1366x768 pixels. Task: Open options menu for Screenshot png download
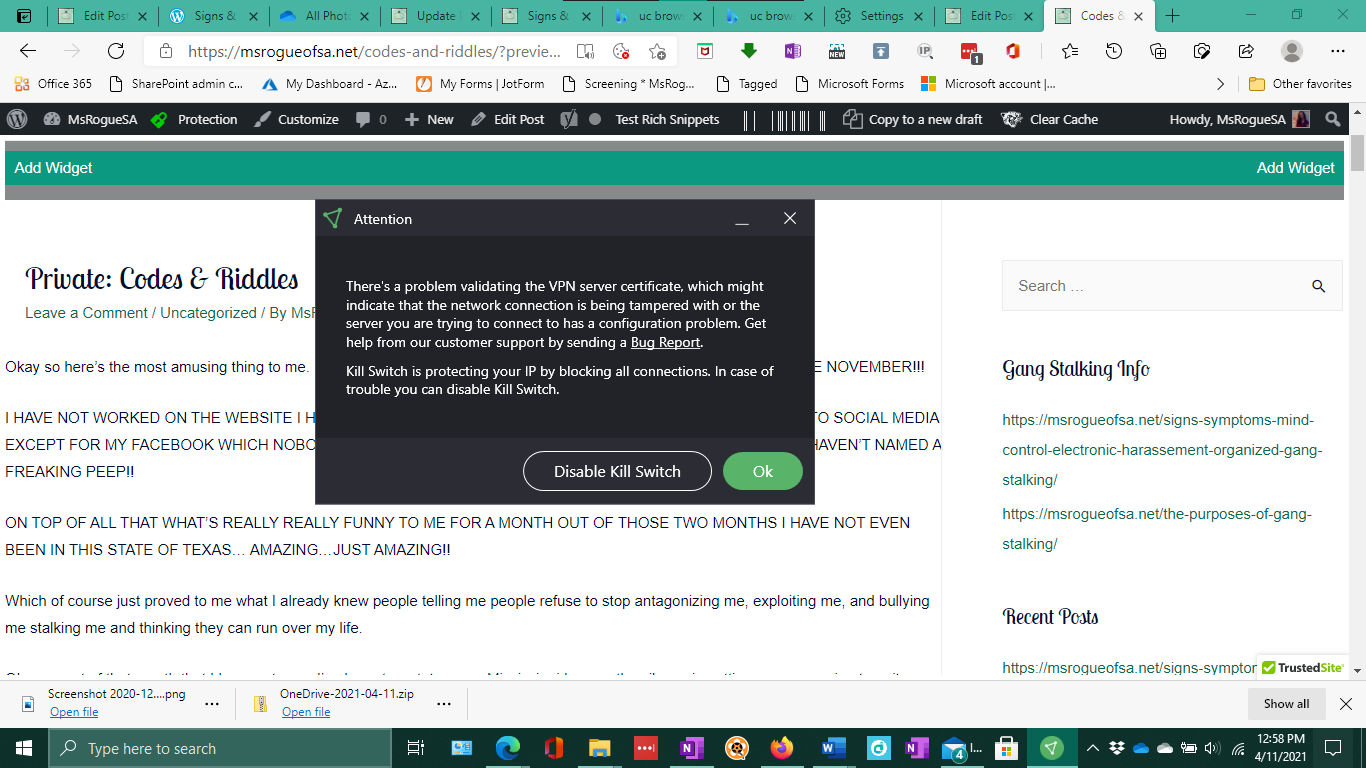coord(212,703)
